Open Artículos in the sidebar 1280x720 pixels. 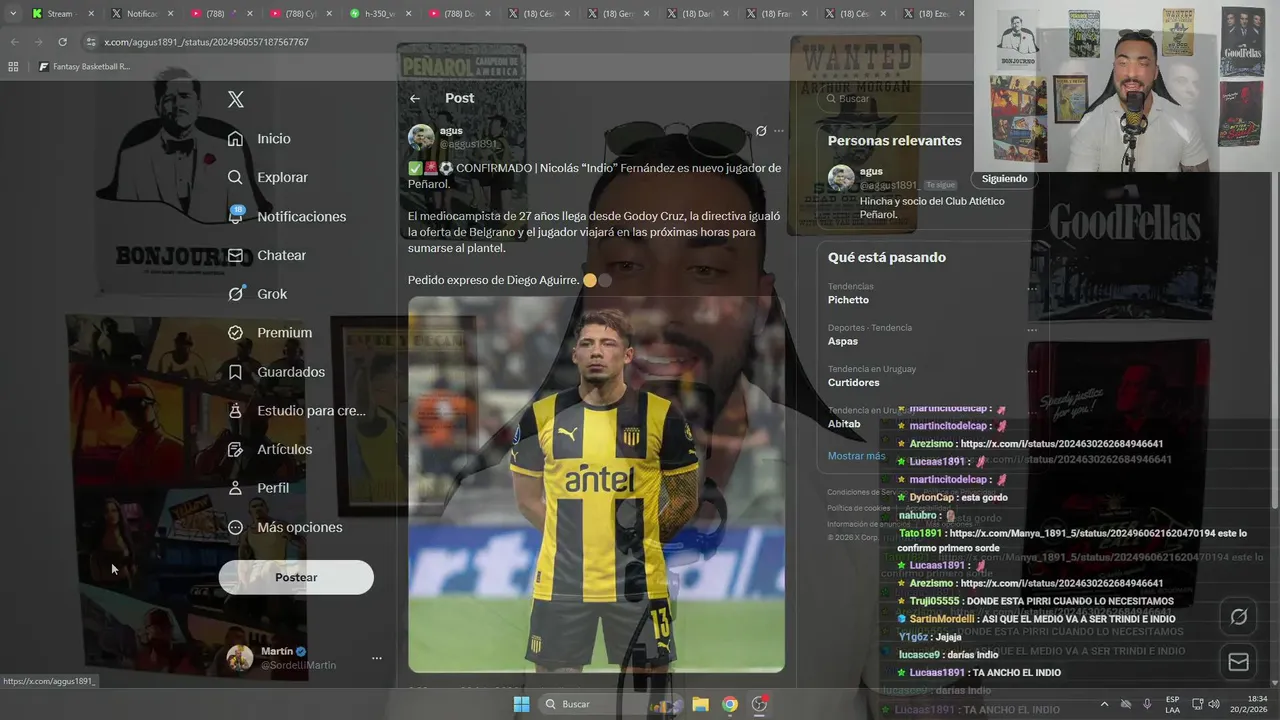[269, 449]
